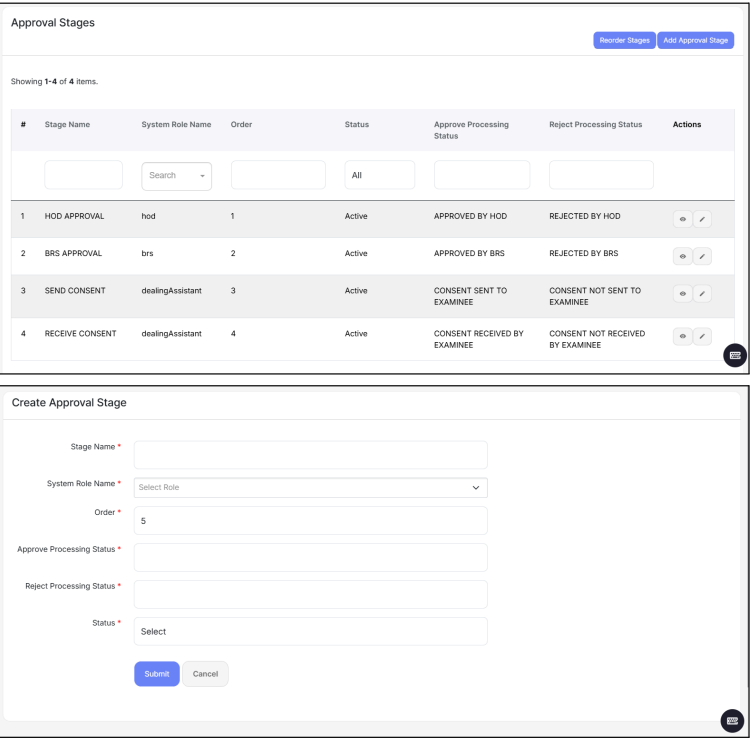The height and width of the screenshot is (742, 752).
Task: Select the RECEIVE CONSENT stage name cell
Action: point(81,334)
